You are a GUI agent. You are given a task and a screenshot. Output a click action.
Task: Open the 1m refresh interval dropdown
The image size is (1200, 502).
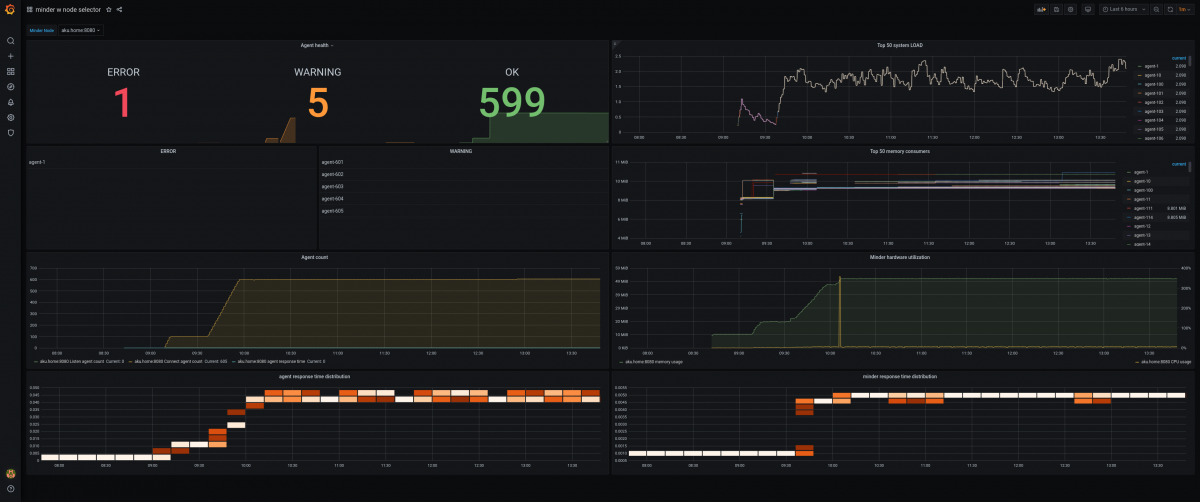pyautogui.click(x=1184, y=9)
